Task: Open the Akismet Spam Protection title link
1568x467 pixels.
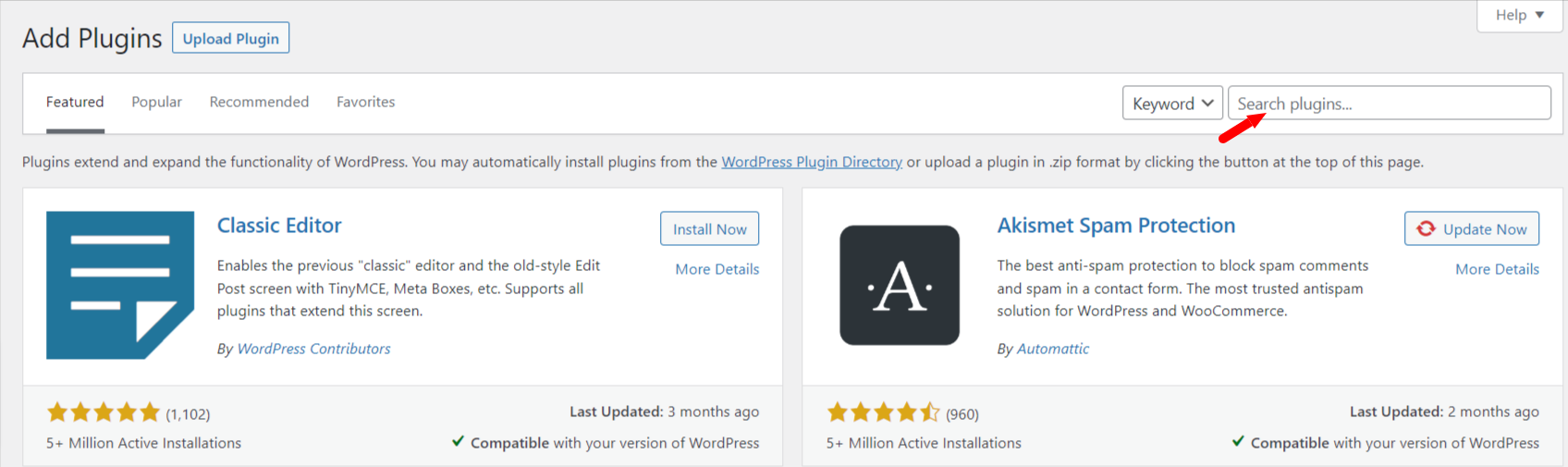Action: pos(1116,226)
